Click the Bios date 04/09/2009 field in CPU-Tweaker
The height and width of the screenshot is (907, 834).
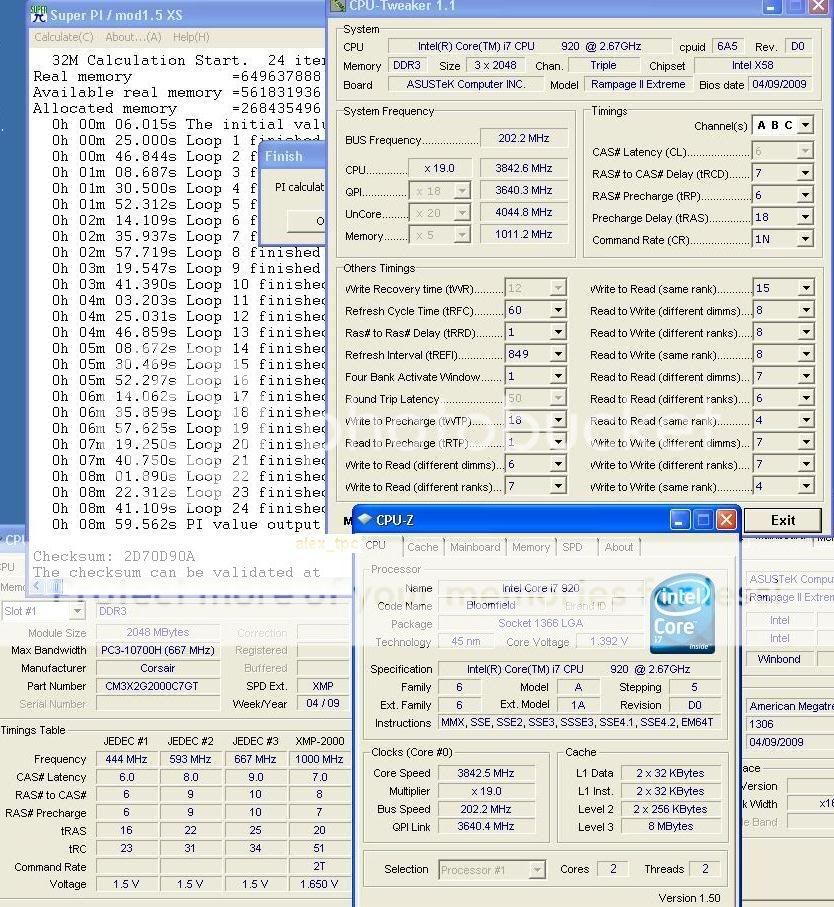pyautogui.click(x=779, y=84)
